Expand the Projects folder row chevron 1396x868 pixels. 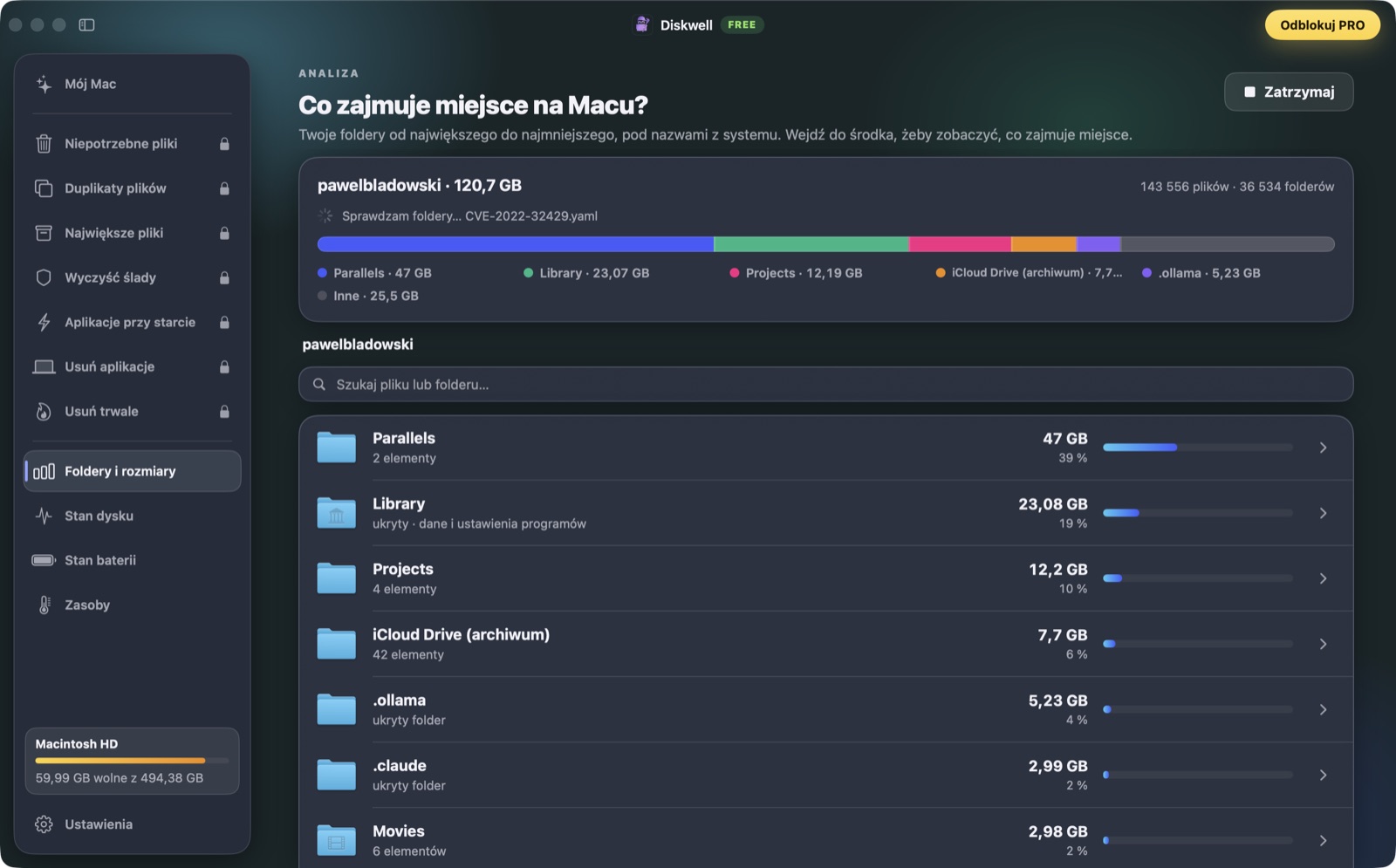(1323, 578)
